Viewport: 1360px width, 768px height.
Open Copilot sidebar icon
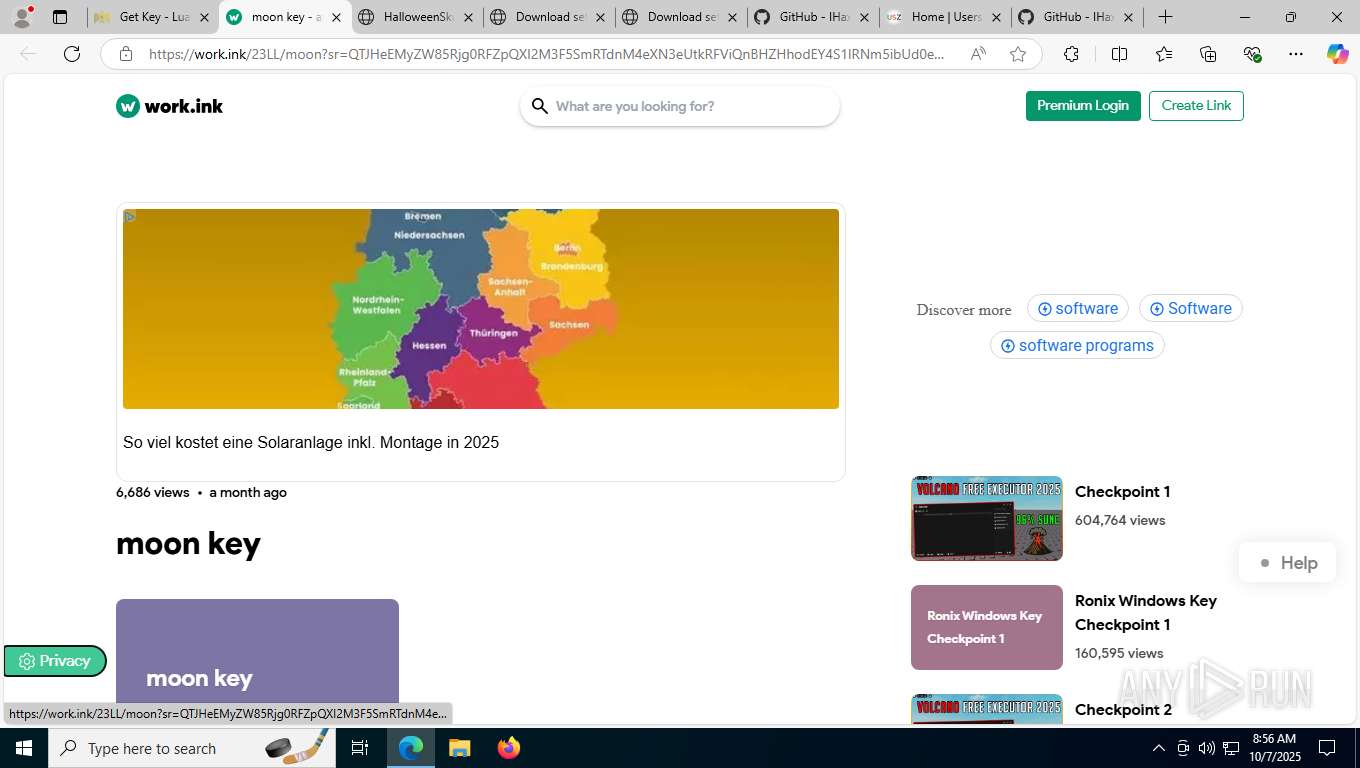click(x=1338, y=54)
